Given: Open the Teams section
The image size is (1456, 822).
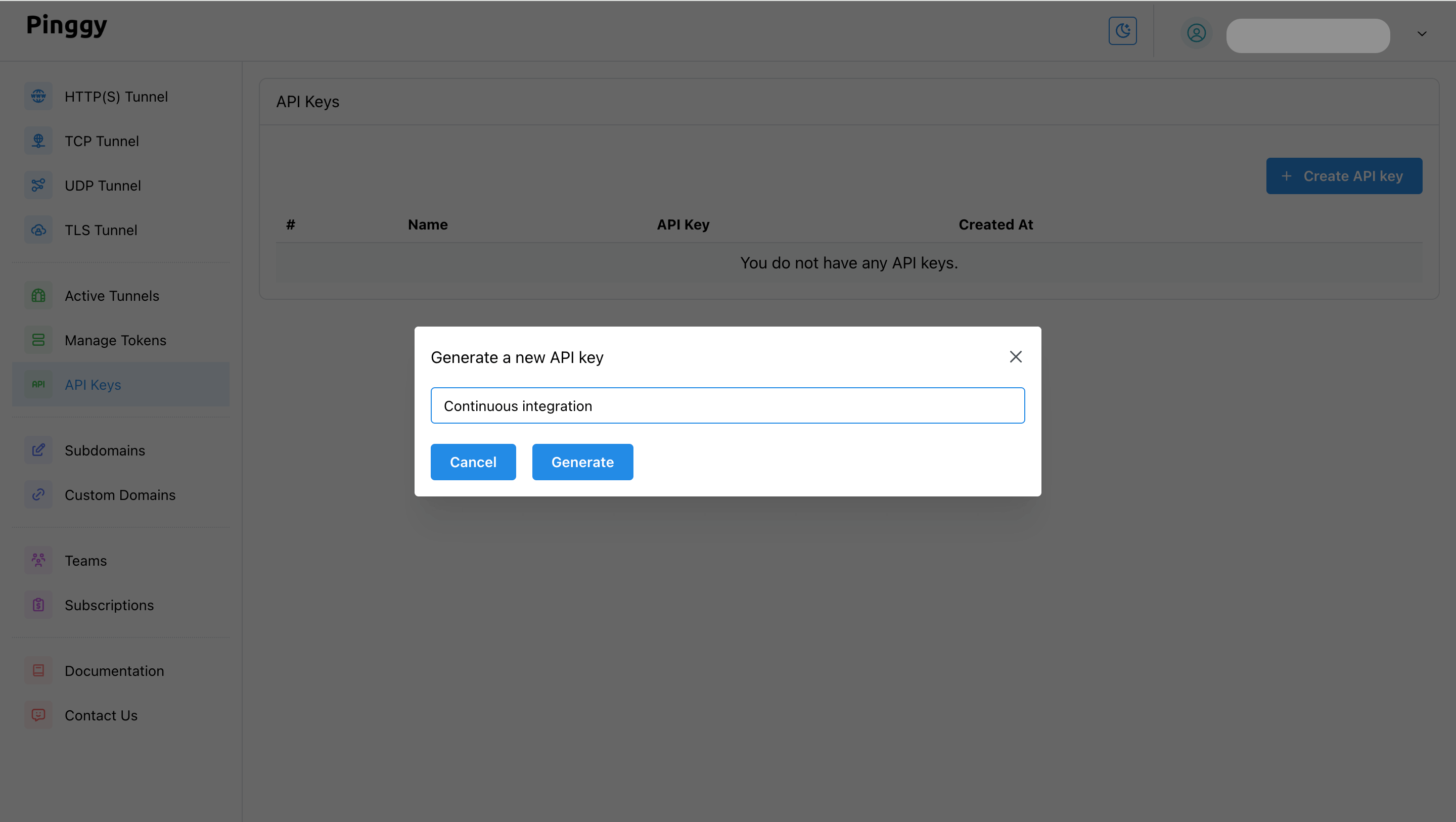Looking at the screenshot, I should click(86, 560).
